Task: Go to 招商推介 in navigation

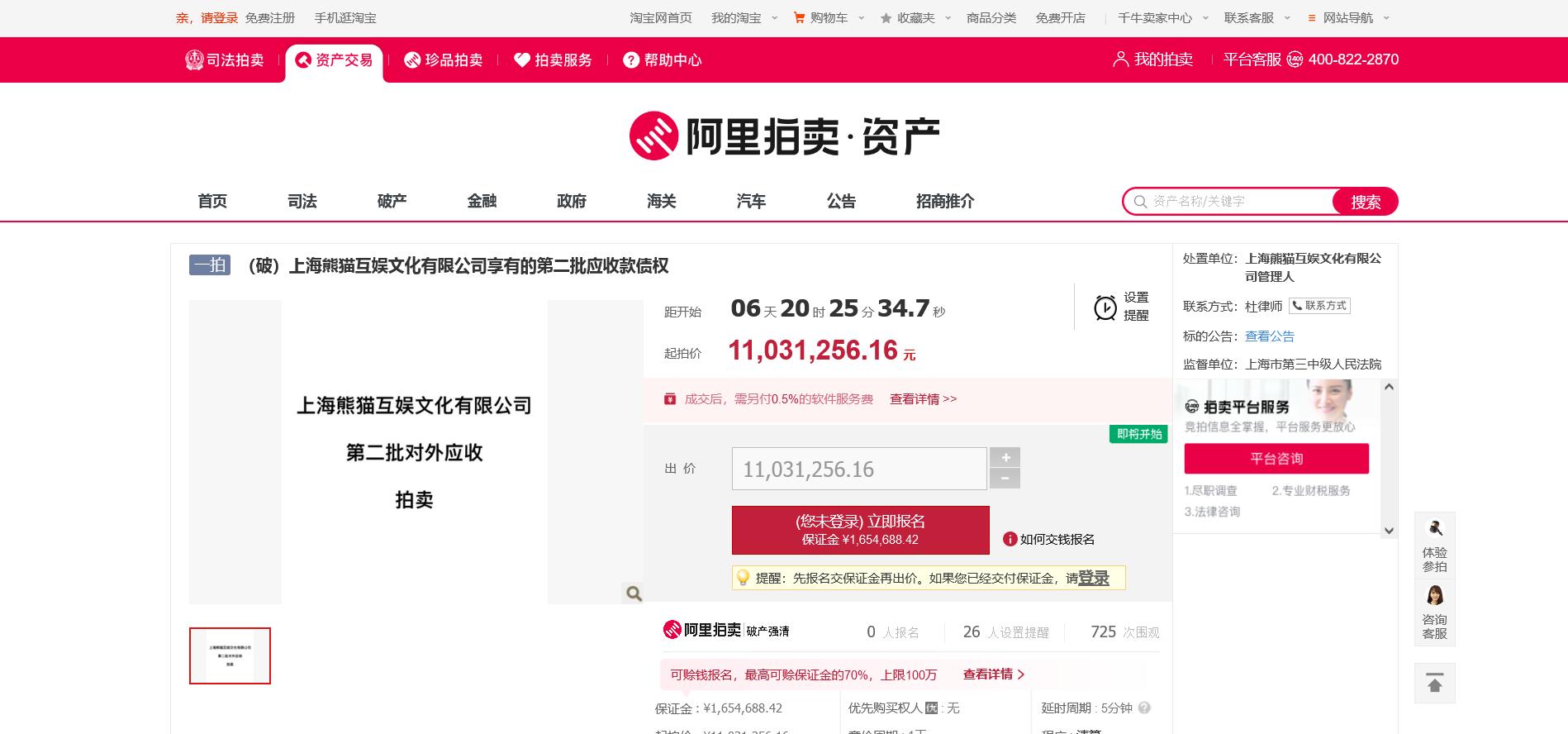Action: pos(945,201)
